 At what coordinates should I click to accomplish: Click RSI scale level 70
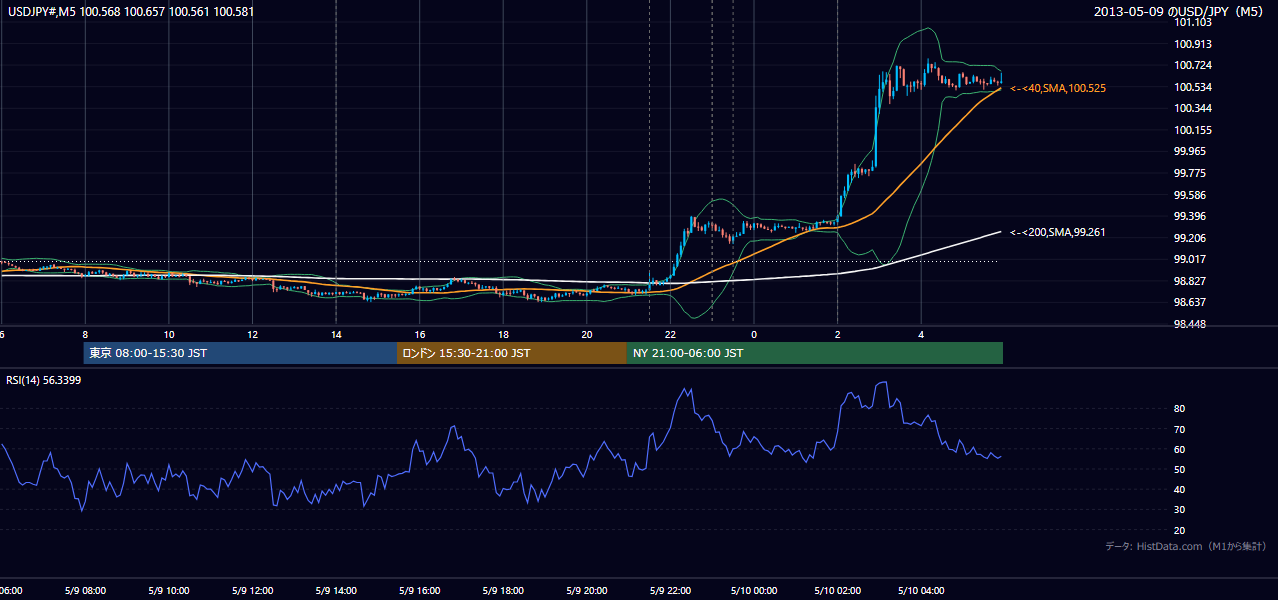[1180, 429]
